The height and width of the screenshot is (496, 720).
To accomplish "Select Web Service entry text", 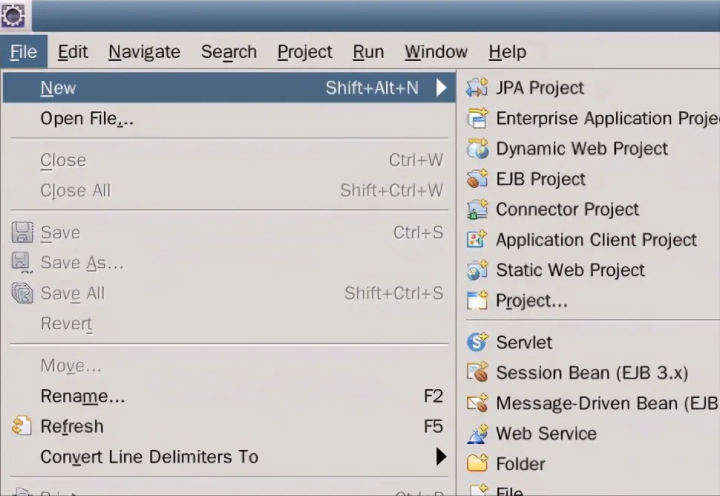I will (x=546, y=434).
